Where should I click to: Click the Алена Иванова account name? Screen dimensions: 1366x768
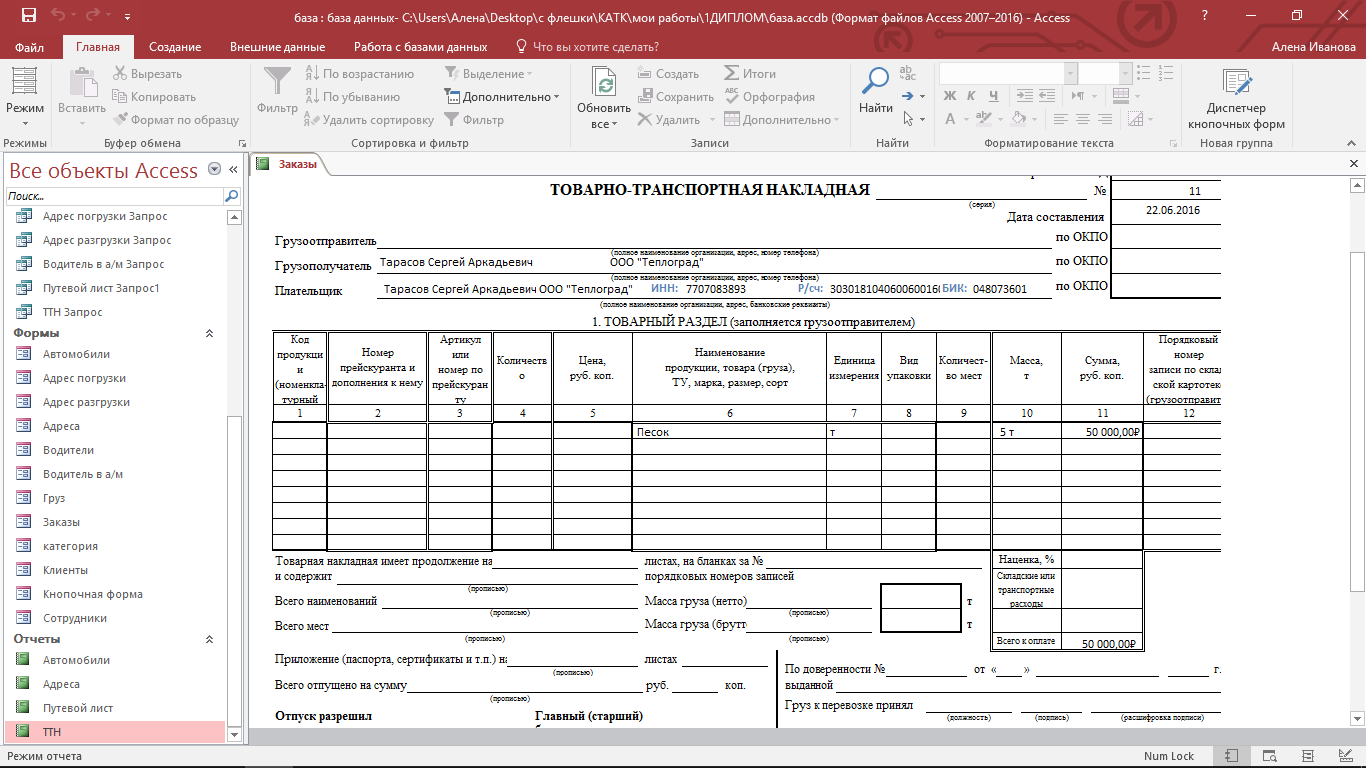1311,47
